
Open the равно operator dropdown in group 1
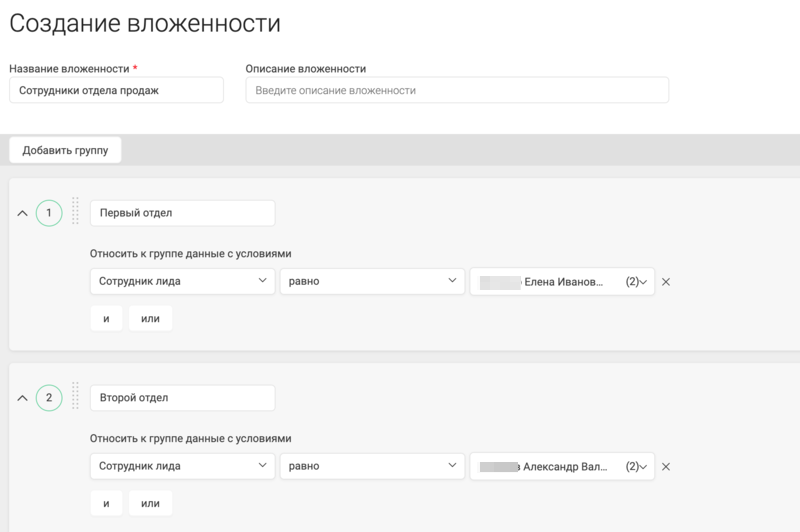(372, 282)
